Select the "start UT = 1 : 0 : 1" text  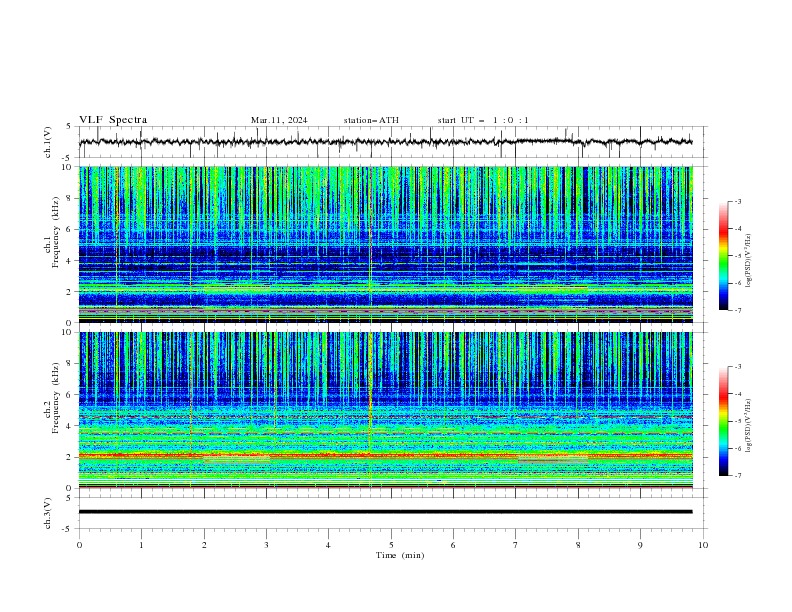pyautogui.click(x=483, y=120)
